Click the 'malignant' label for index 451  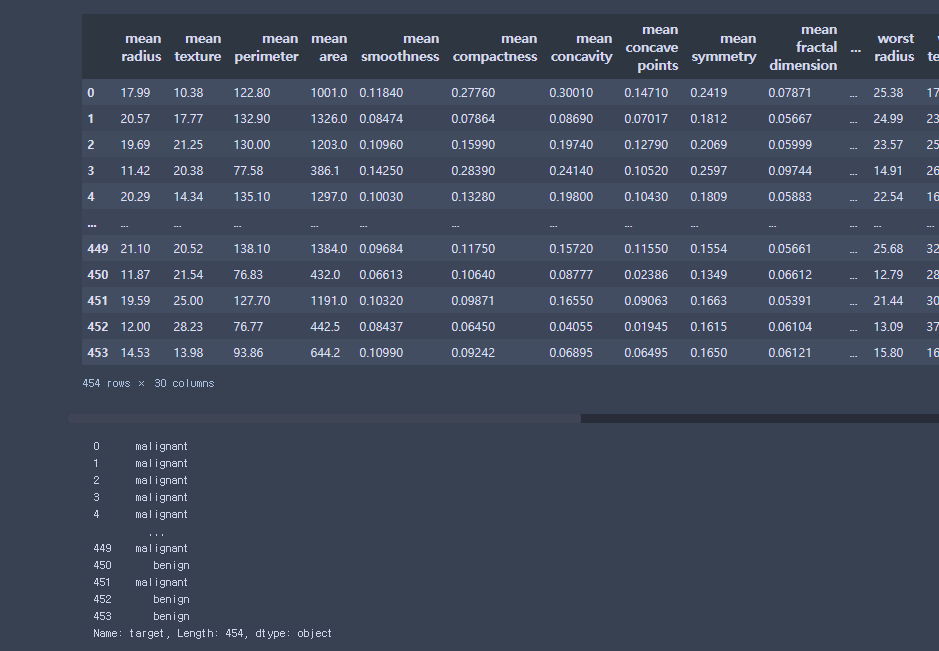(x=161, y=582)
